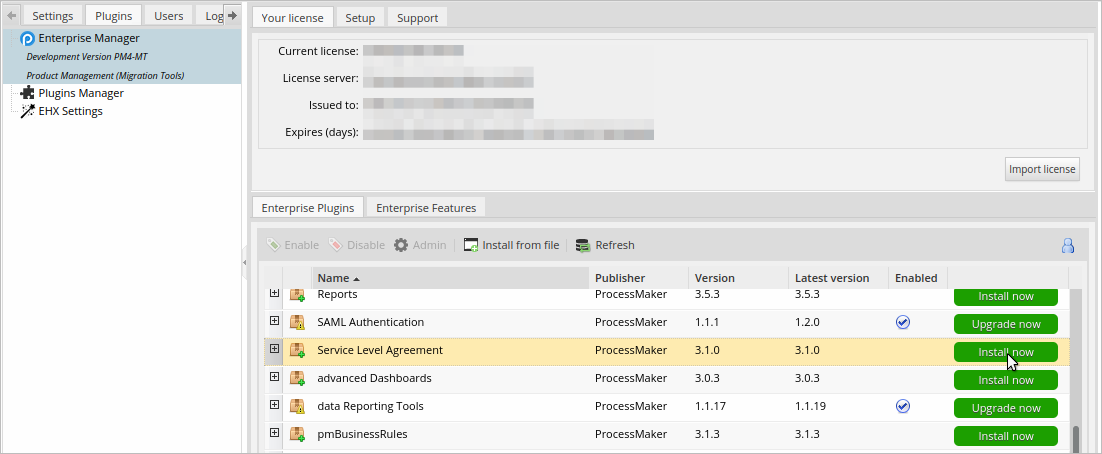
Task: Expand the Service Level Agreement row
Action: (x=275, y=349)
